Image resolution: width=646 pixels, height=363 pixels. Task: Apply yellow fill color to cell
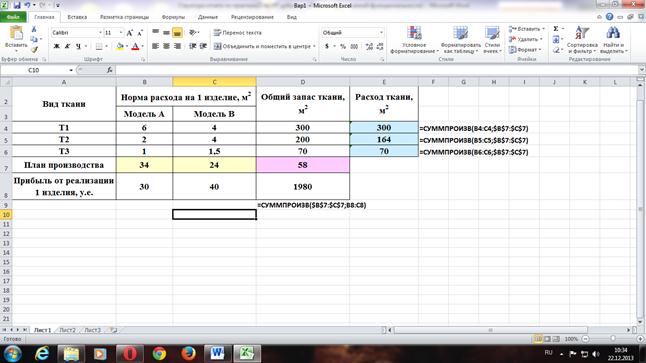[120, 46]
